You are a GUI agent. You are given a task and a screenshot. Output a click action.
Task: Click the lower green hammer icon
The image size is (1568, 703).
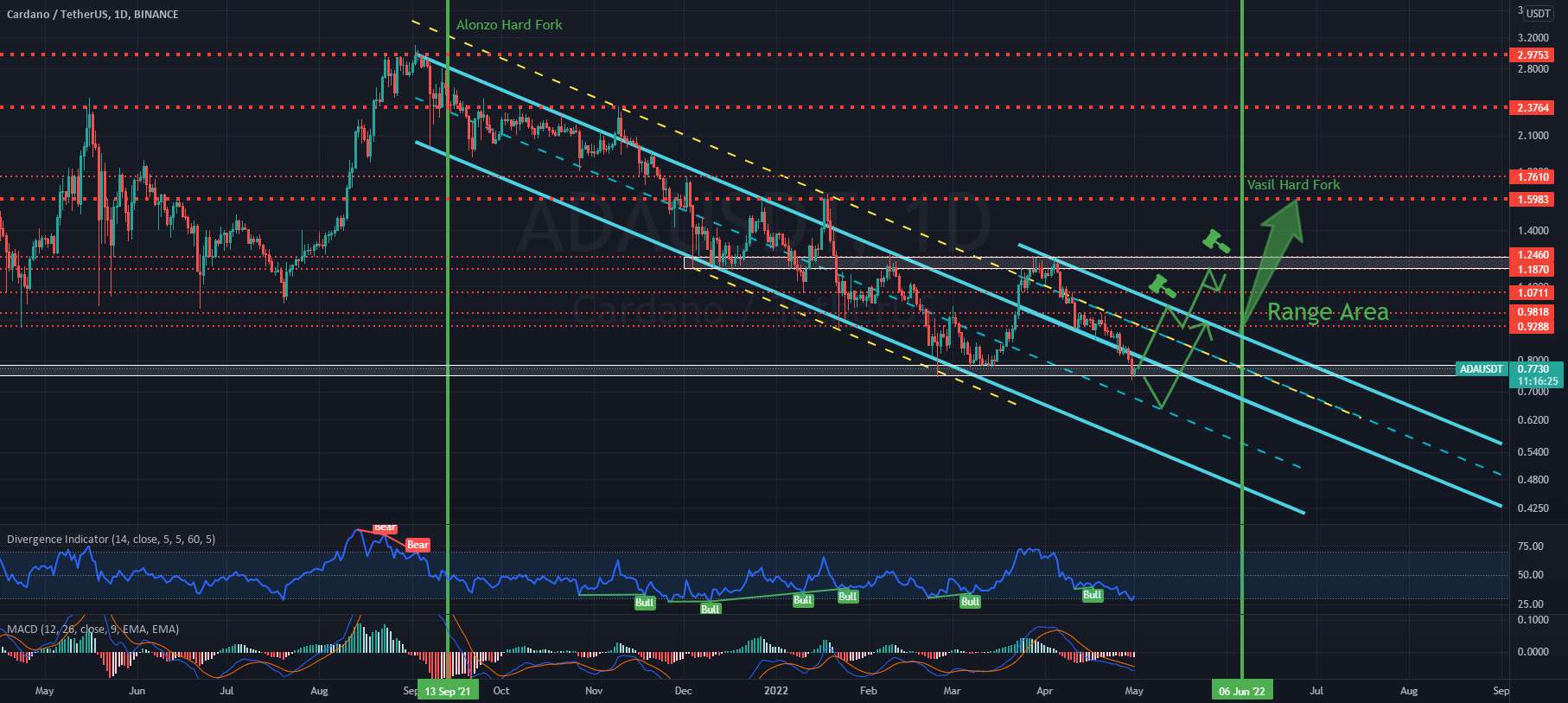pos(1163,286)
